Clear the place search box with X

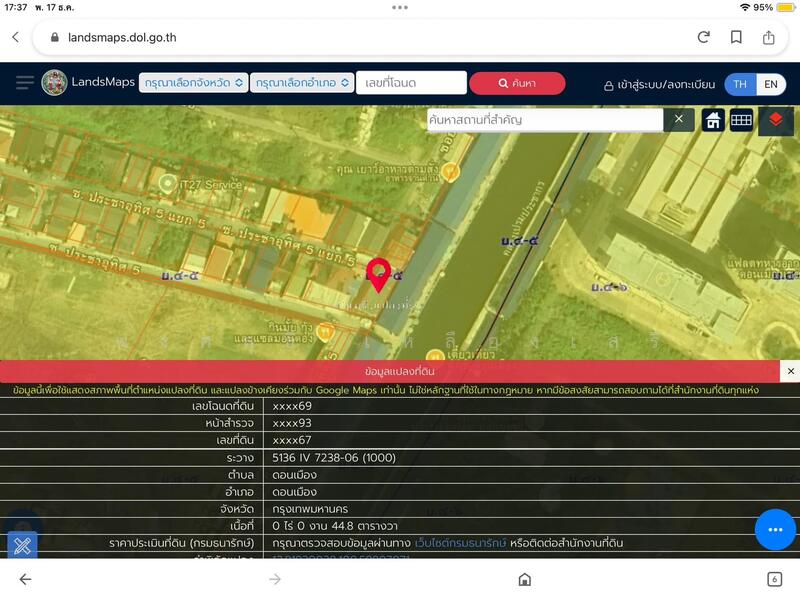[679, 120]
